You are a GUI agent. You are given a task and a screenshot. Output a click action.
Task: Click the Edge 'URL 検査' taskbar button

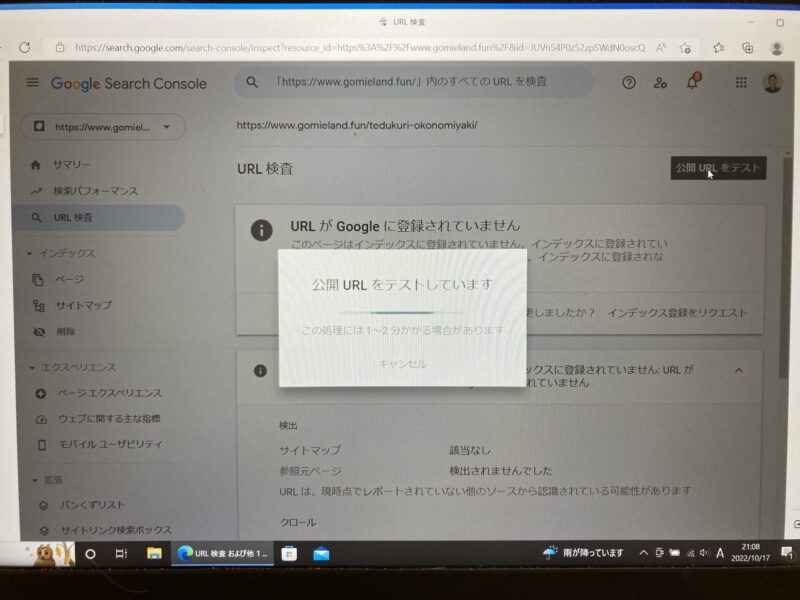223,554
